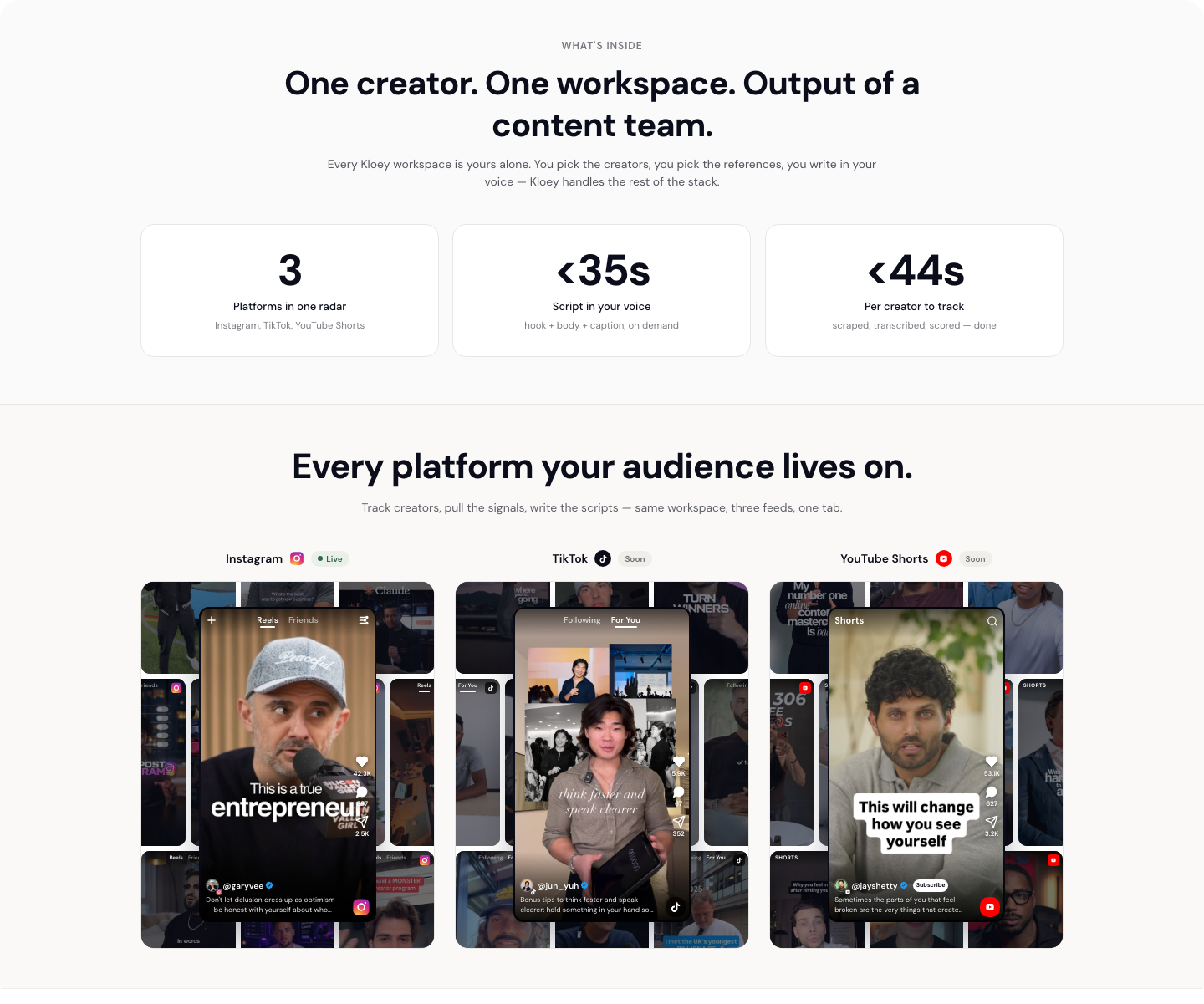Image resolution: width=1204 pixels, height=1004 pixels.
Task: Select the For You tab in the TikTok mockup
Action: point(625,620)
